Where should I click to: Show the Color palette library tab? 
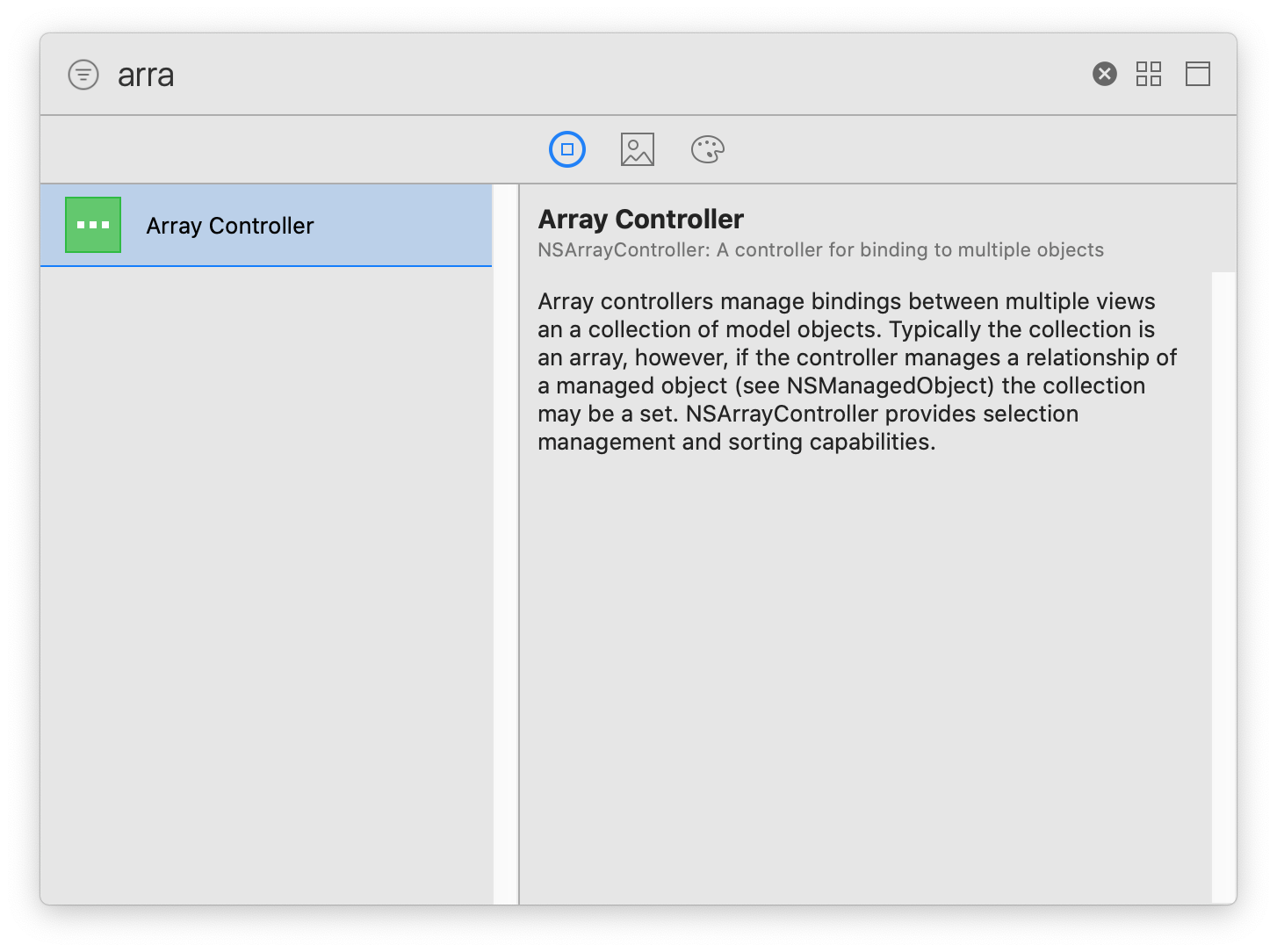708,149
